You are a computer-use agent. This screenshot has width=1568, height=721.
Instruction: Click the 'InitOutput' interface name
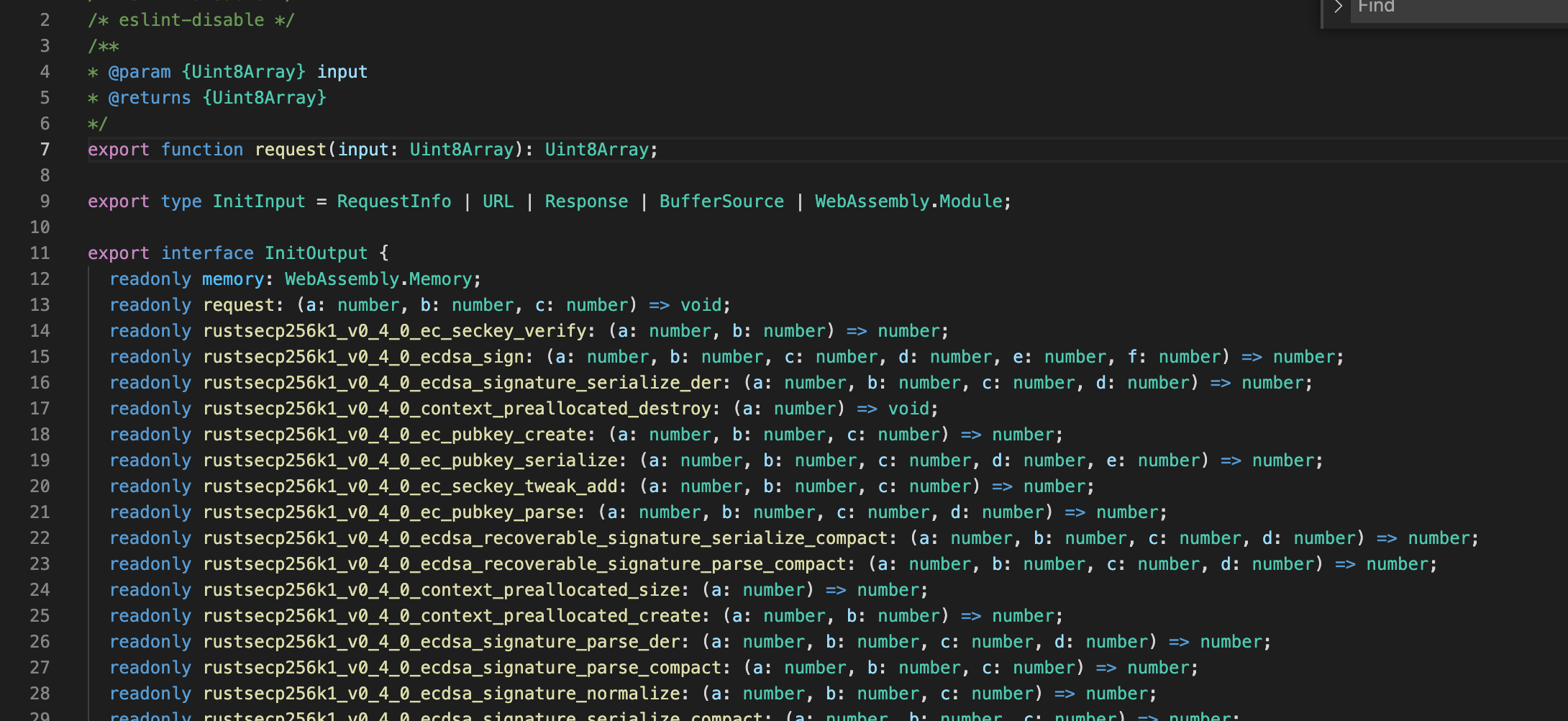(x=316, y=253)
